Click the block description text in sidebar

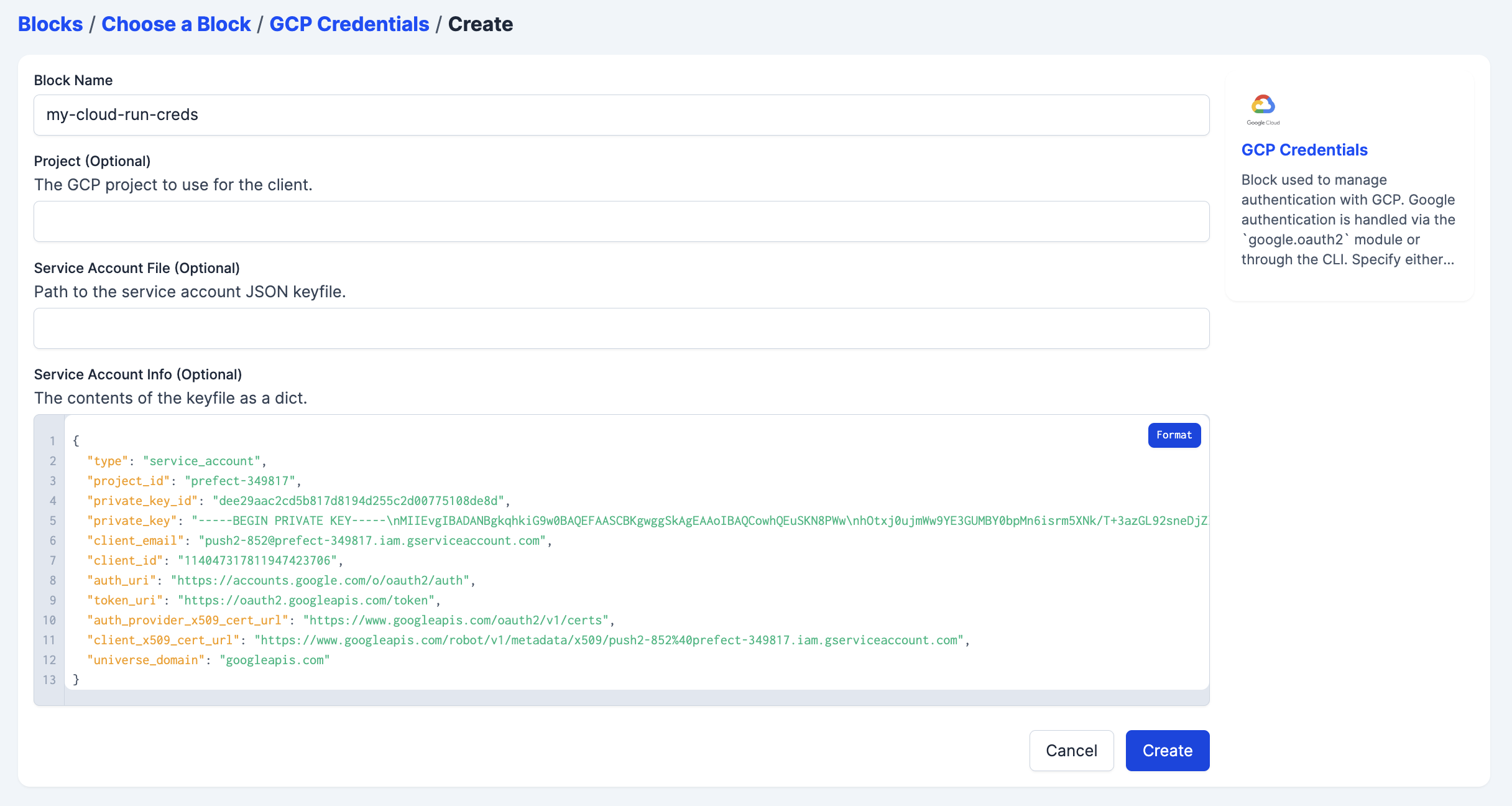pyautogui.click(x=1348, y=220)
